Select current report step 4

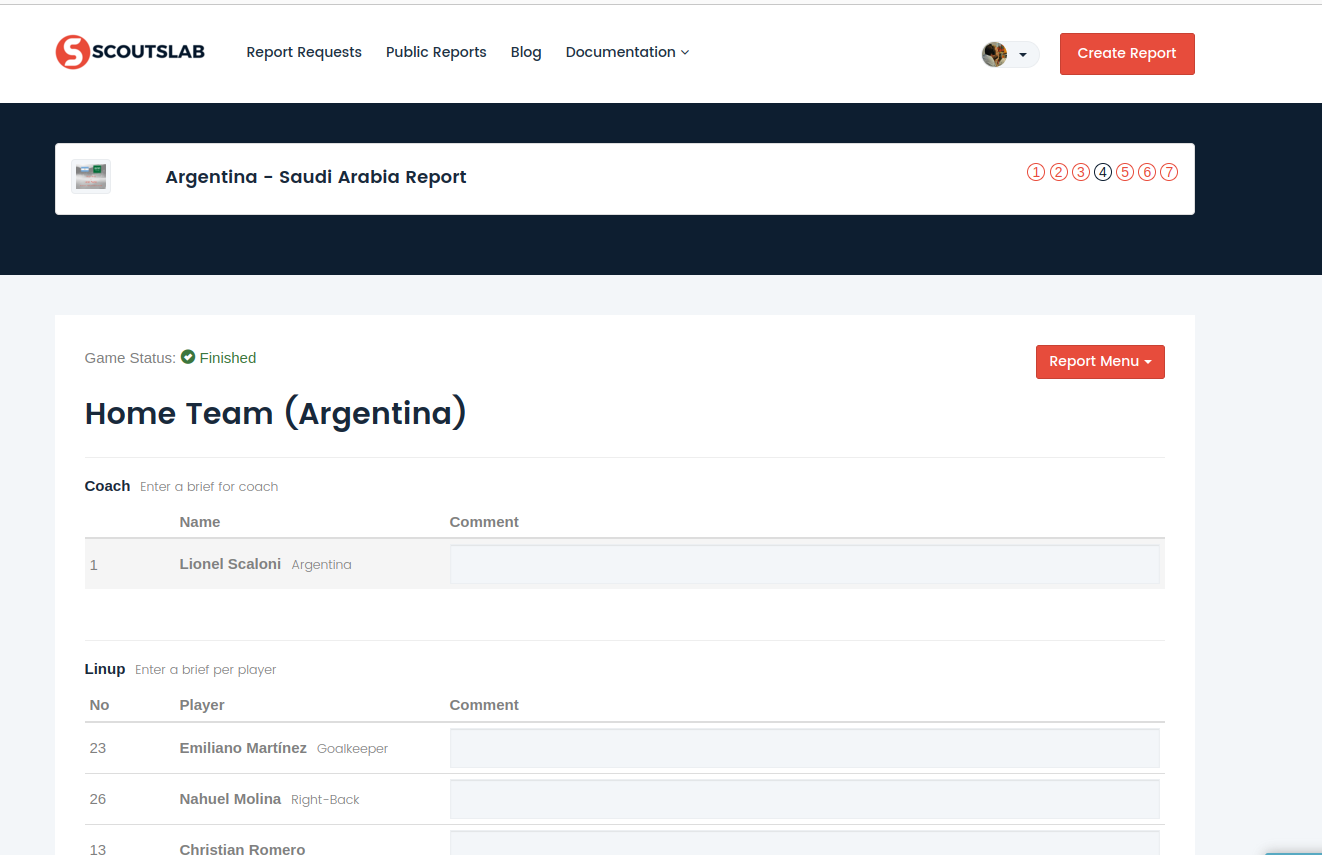point(1102,172)
